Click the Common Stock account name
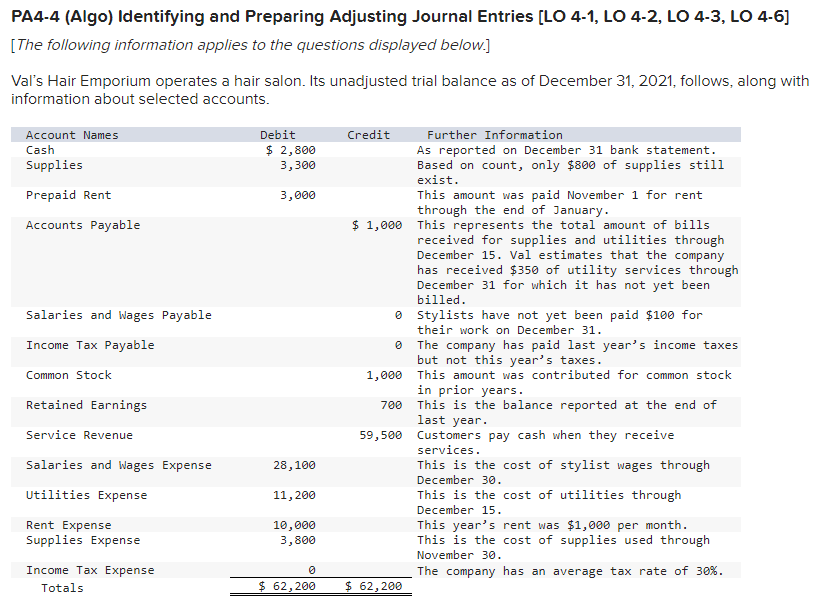 [68, 374]
